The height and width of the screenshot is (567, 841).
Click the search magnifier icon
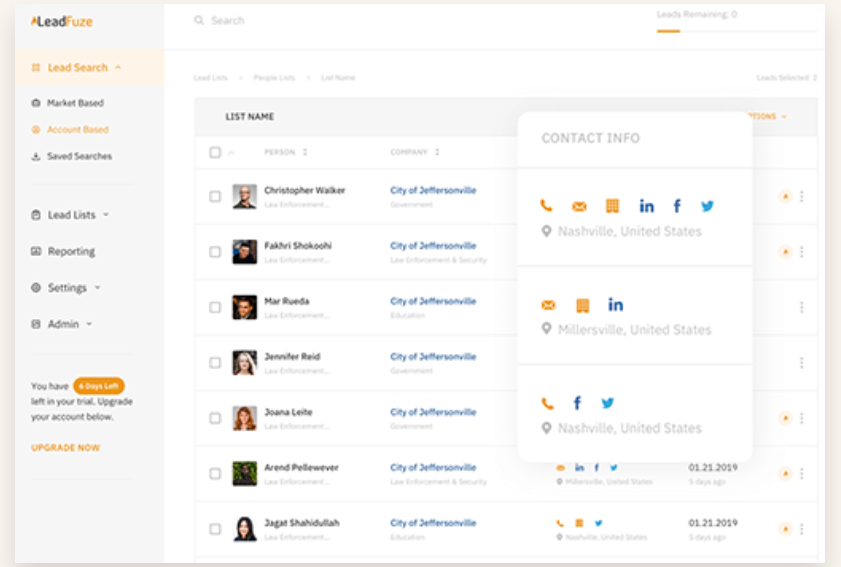[x=199, y=20]
